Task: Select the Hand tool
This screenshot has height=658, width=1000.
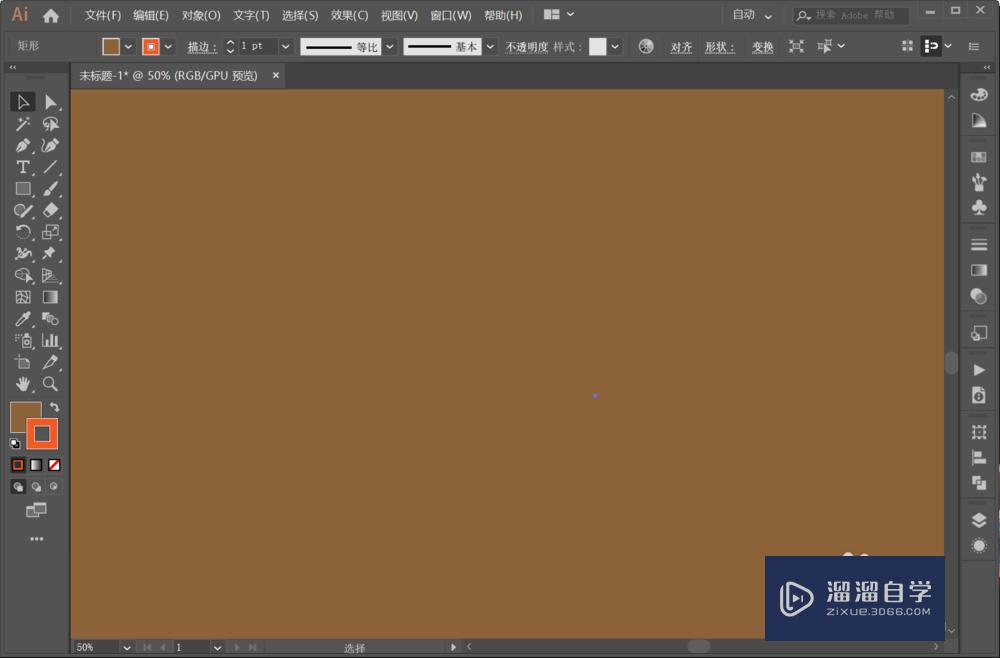Action: (x=23, y=384)
